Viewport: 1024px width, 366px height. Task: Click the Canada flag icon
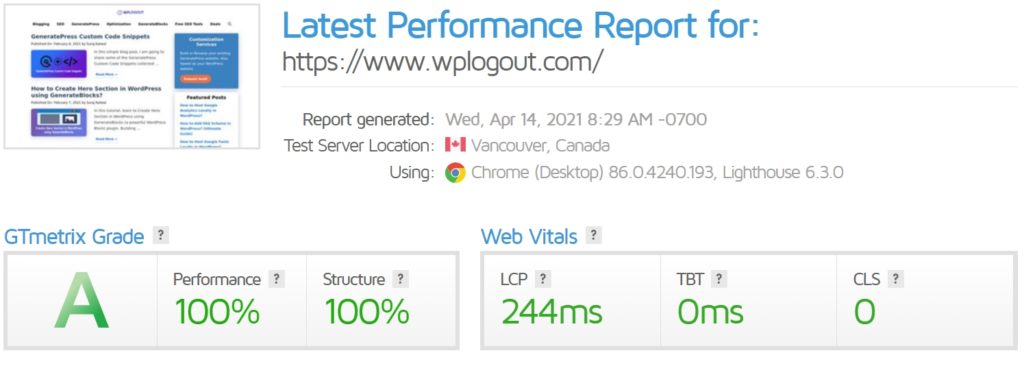coord(455,145)
